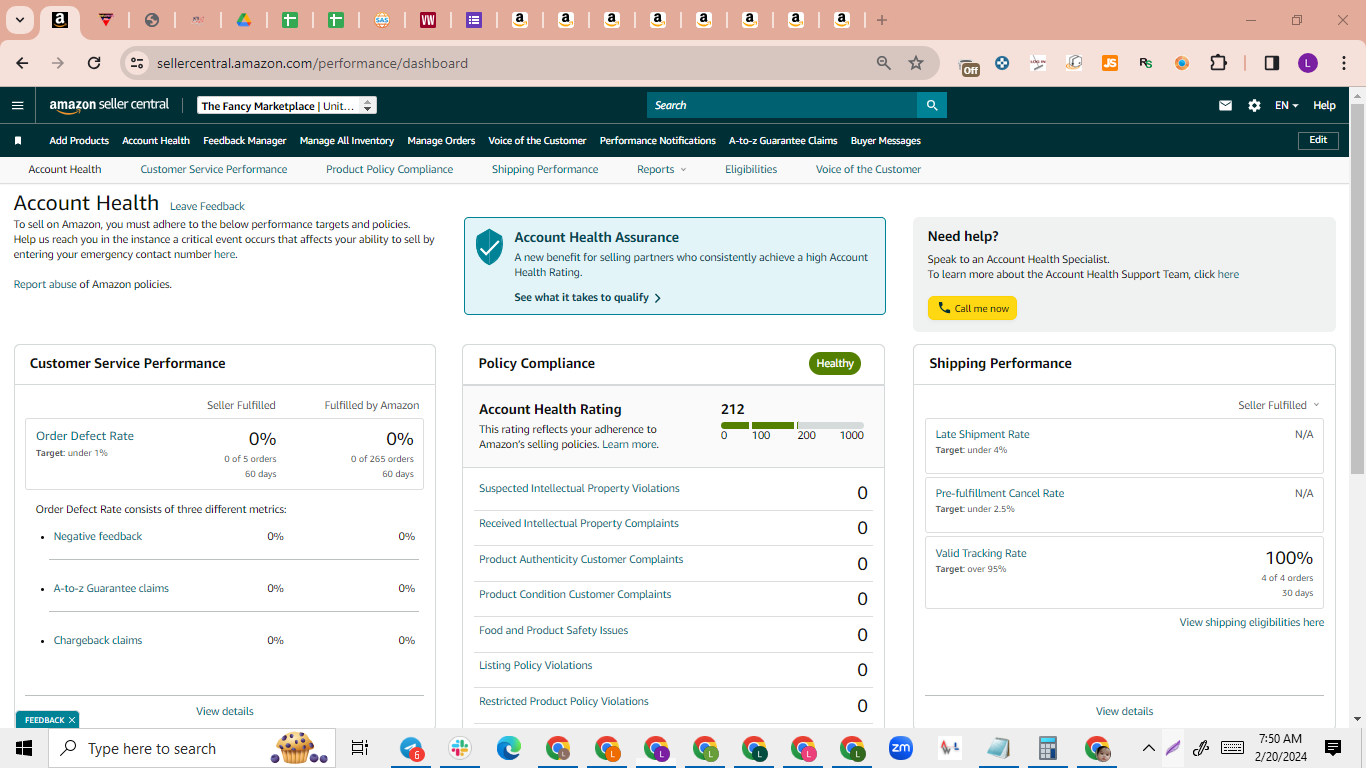This screenshot has height=768, width=1366.
Task: Open the Report abuse link
Action: [45, 285]
